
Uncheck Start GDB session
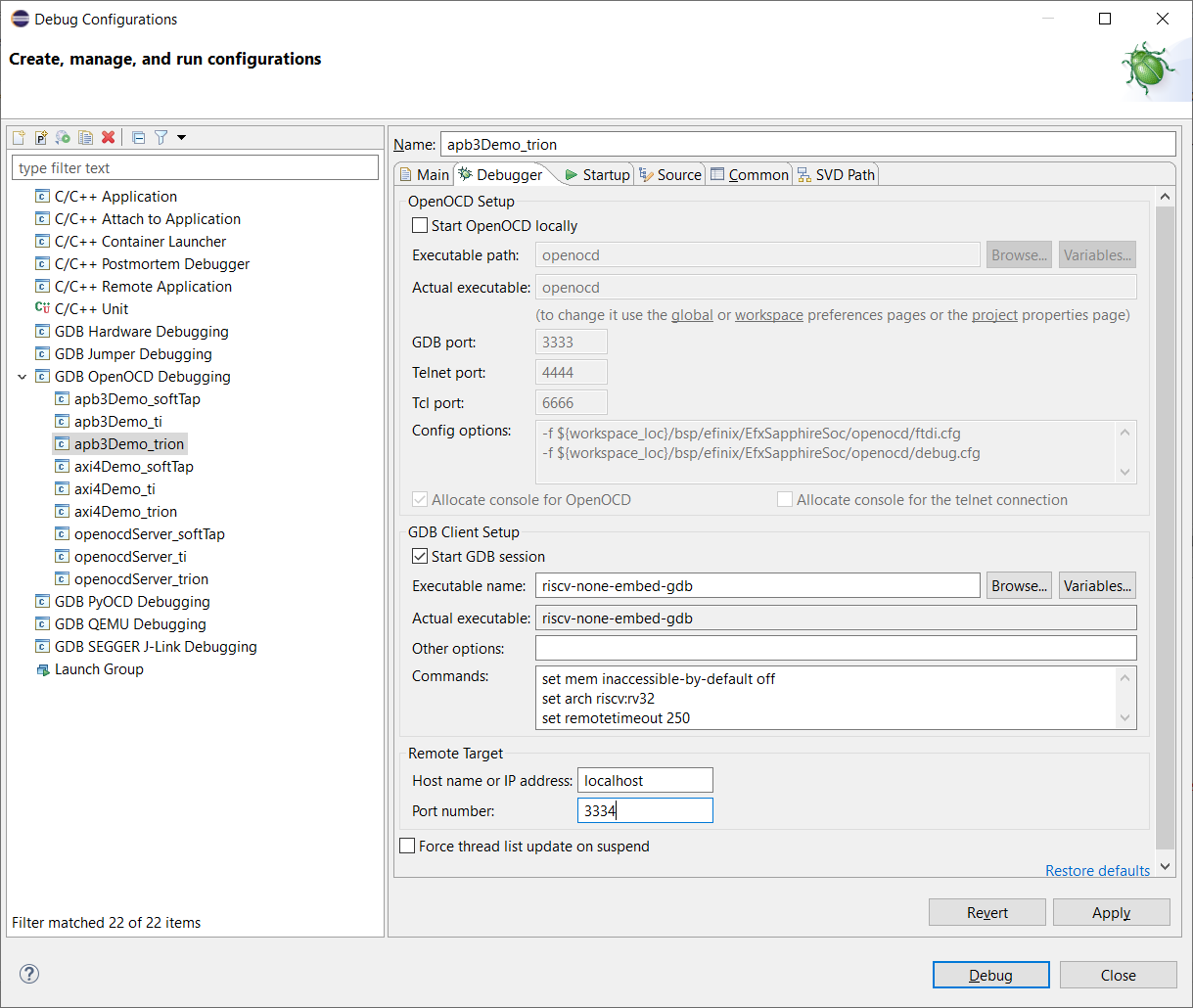[x=420, y=557]
